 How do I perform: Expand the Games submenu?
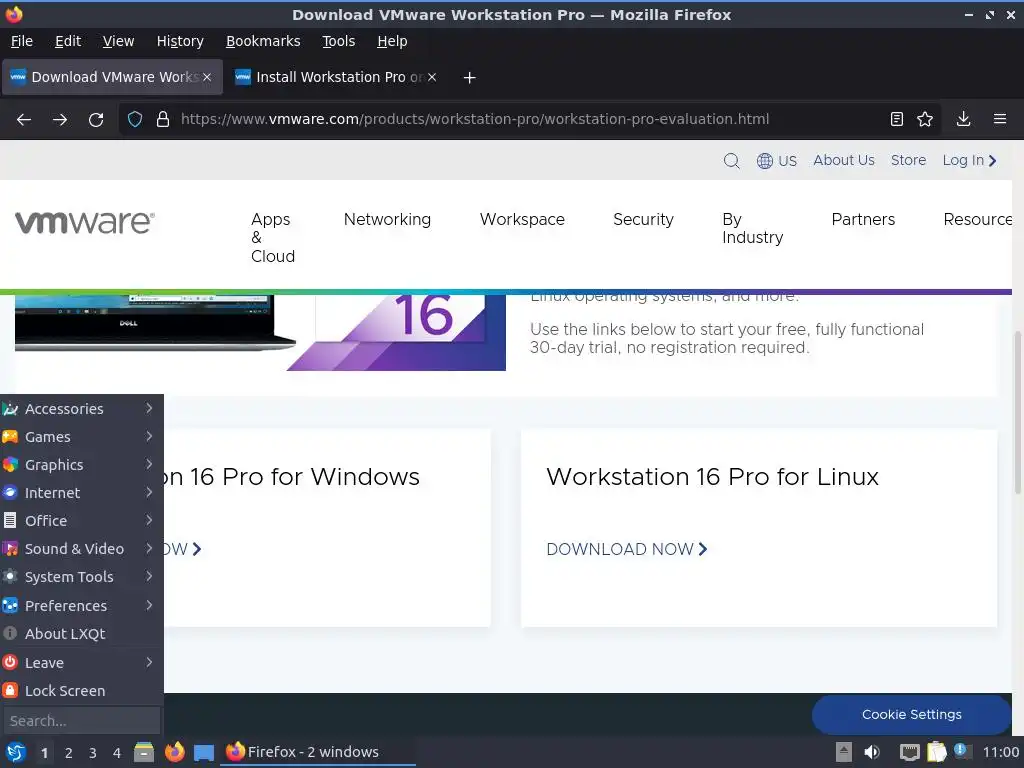coord(82,437)
